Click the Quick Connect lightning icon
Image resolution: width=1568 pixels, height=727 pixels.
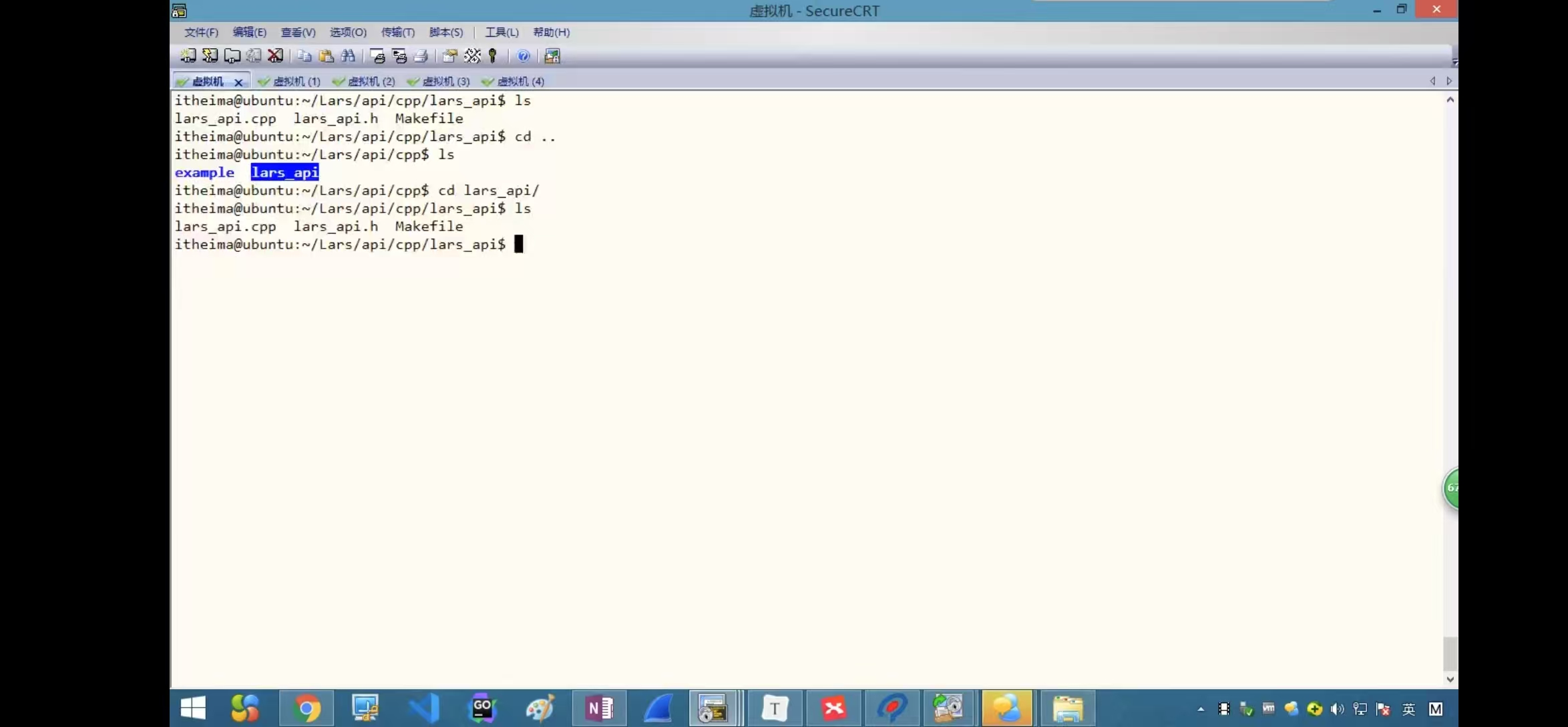tap(210, 56)
